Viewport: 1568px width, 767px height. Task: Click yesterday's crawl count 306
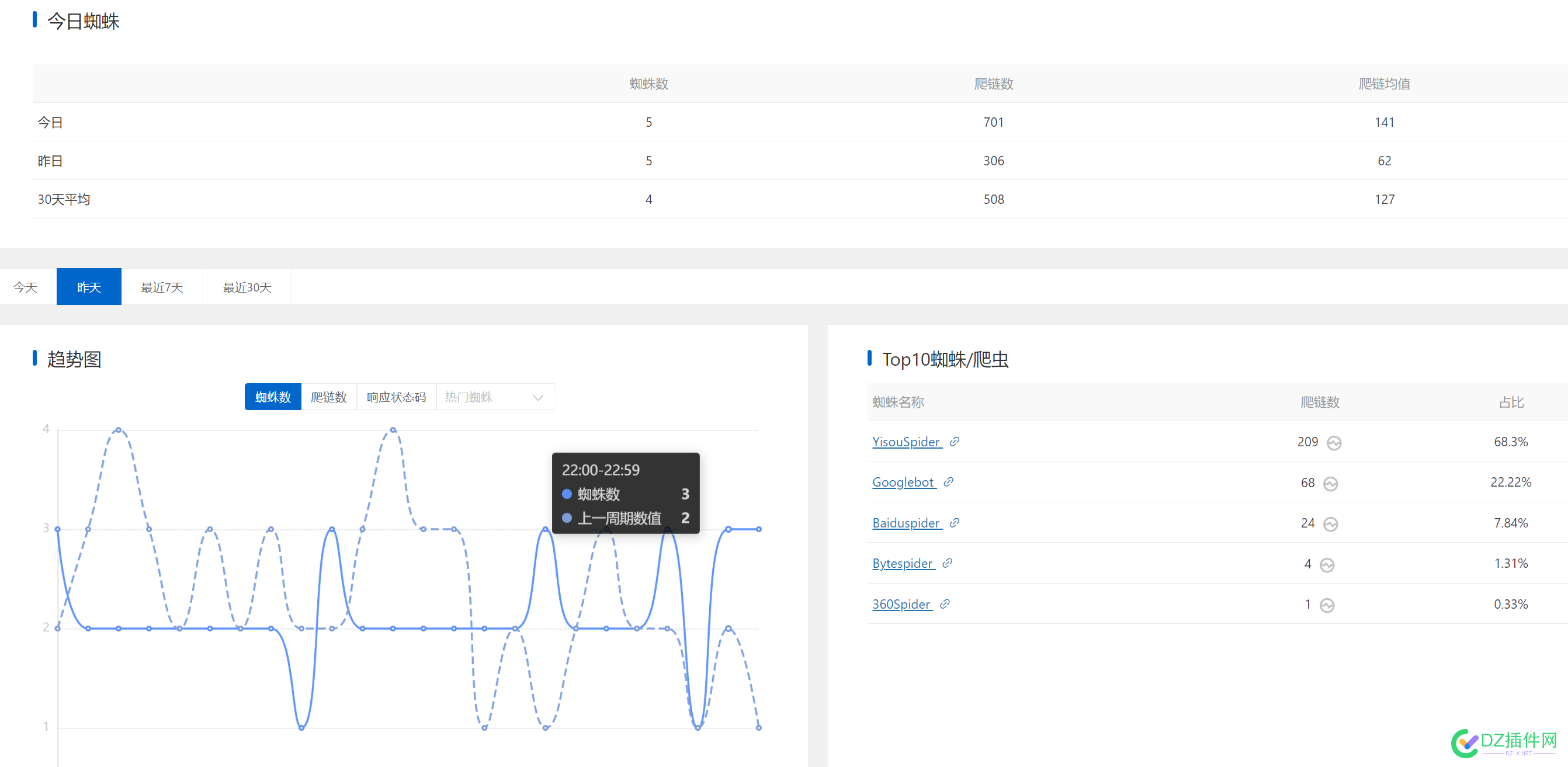[993, 161]
